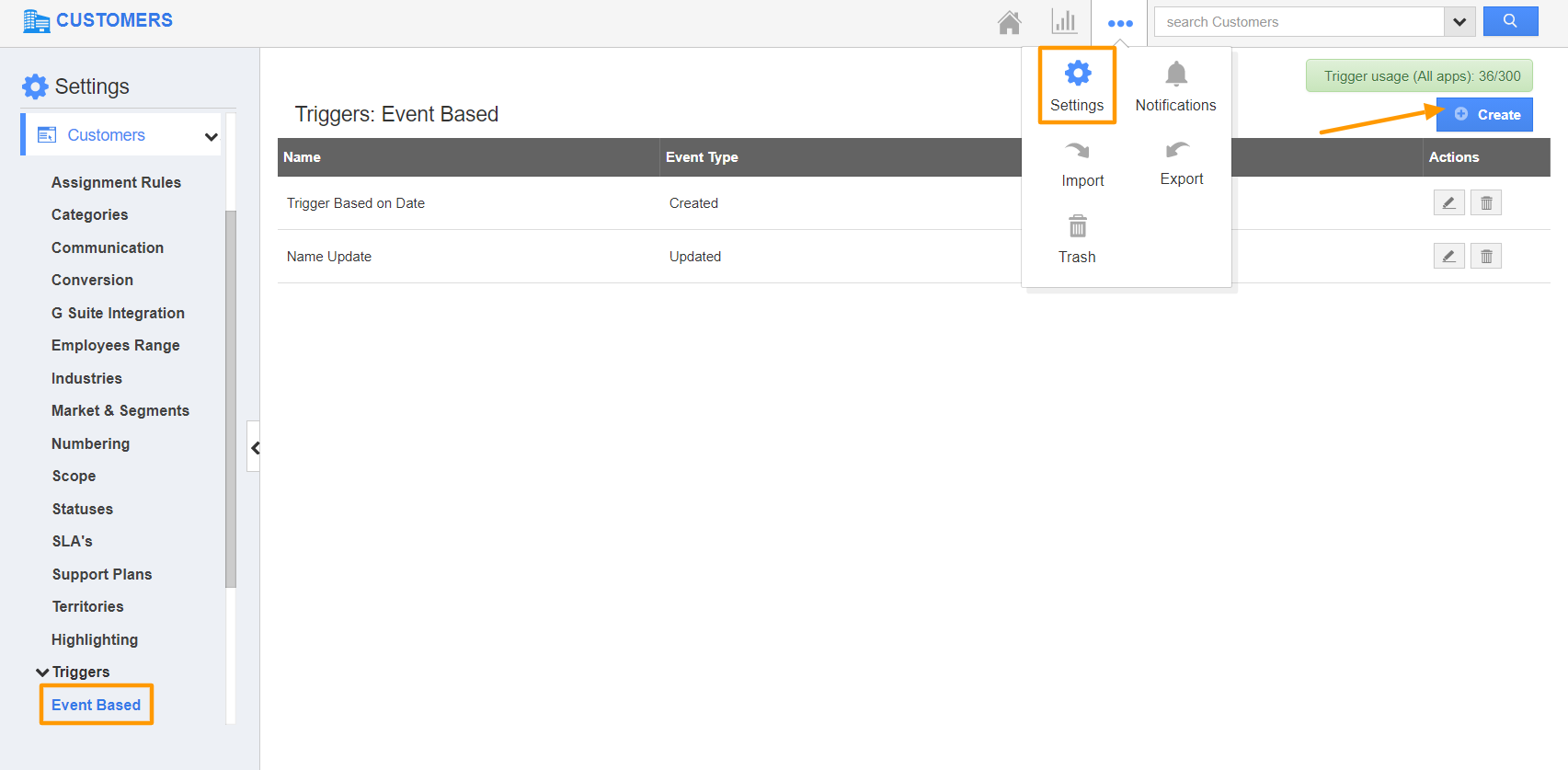This screenshot has height=770, width=1568.
Task: Open Conversion settings
Action: (92, 280)
